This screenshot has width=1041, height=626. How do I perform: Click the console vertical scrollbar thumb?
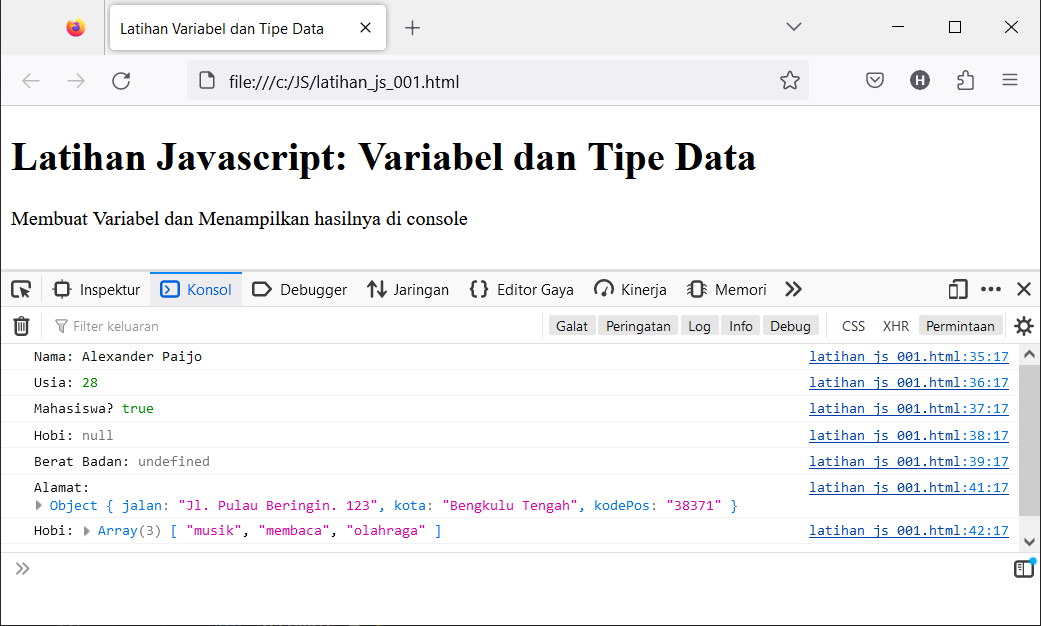pos(1029,439)
